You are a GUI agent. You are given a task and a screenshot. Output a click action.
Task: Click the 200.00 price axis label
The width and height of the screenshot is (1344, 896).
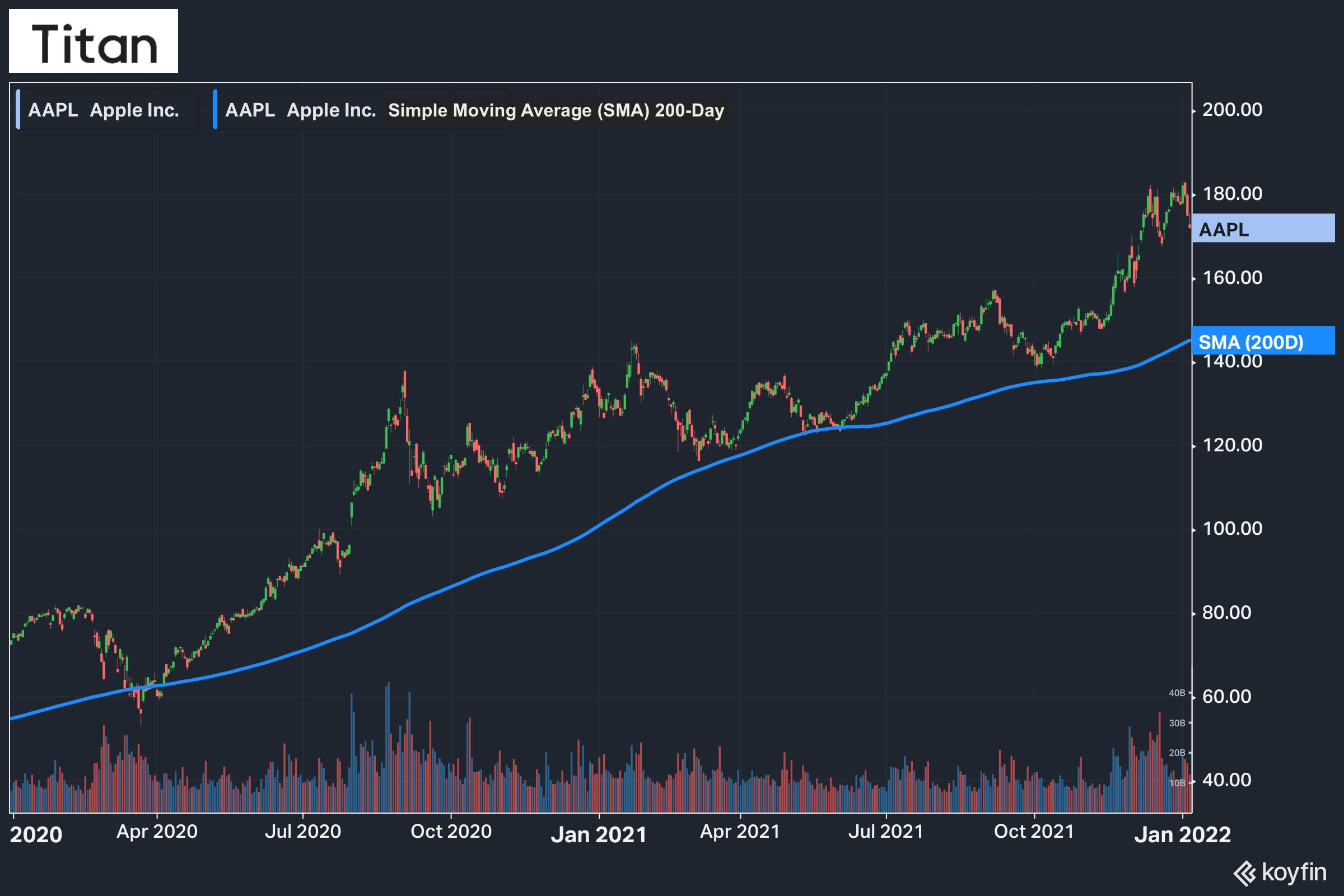pyautogui.click(x=1232, y=110)
